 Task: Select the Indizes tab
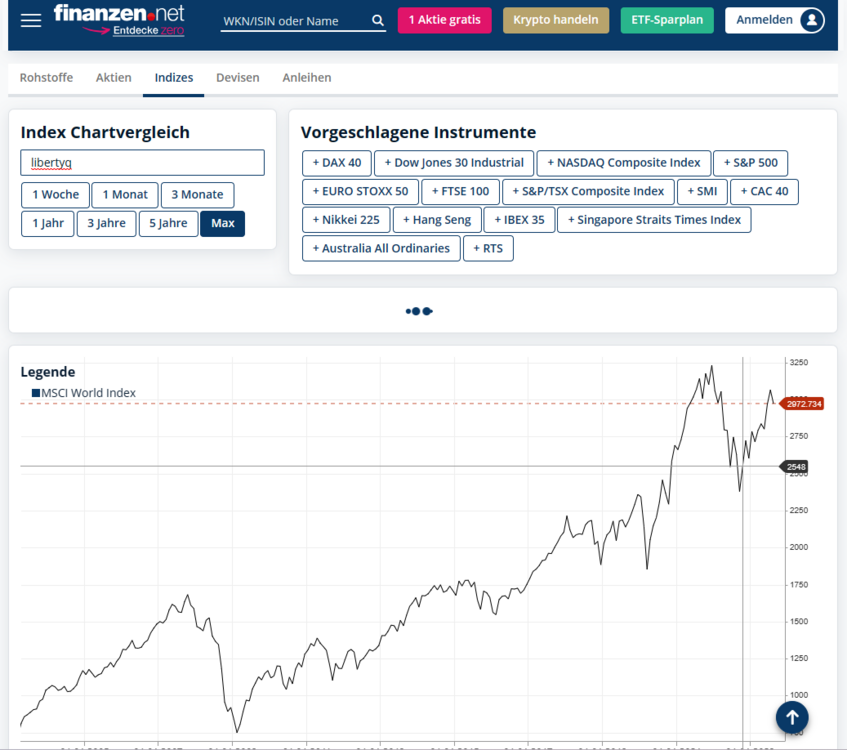tap(174, 78)
